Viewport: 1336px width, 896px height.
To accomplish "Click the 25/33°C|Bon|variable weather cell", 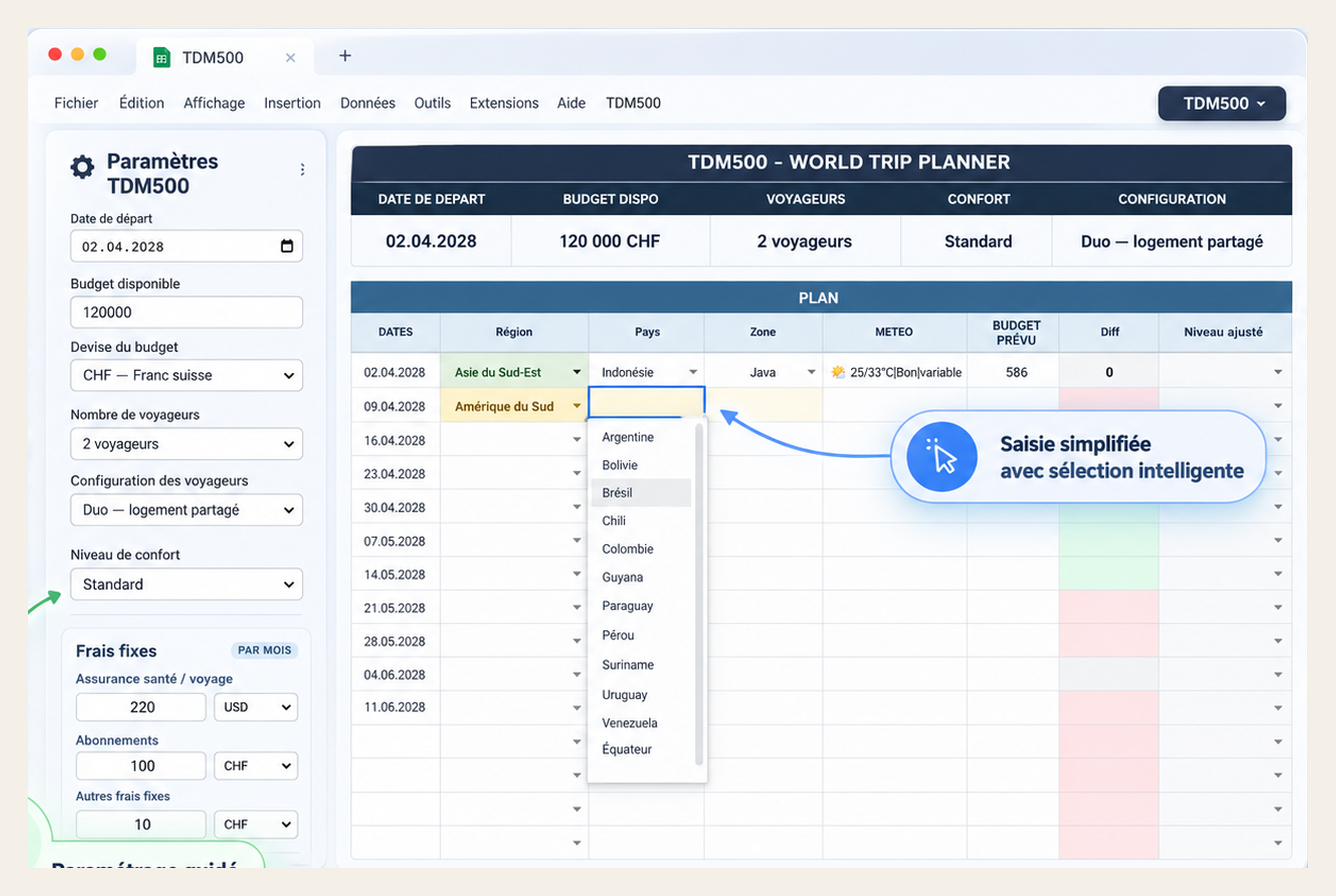I will [895, 372].
